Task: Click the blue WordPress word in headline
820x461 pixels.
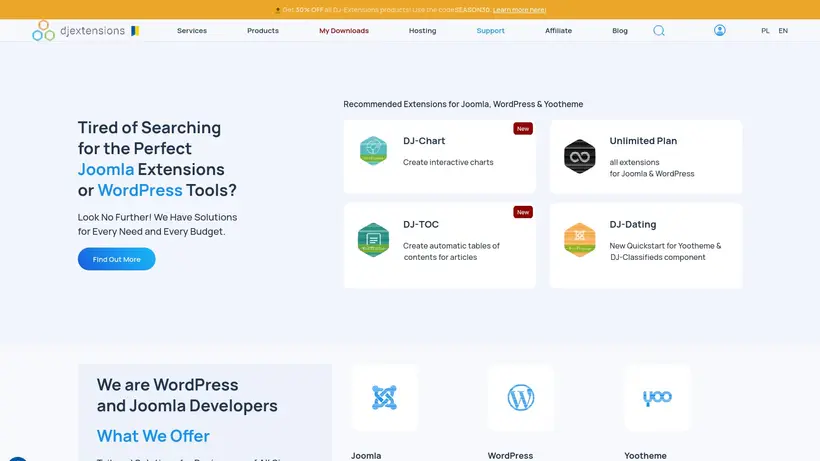Action: coord(140,190)
